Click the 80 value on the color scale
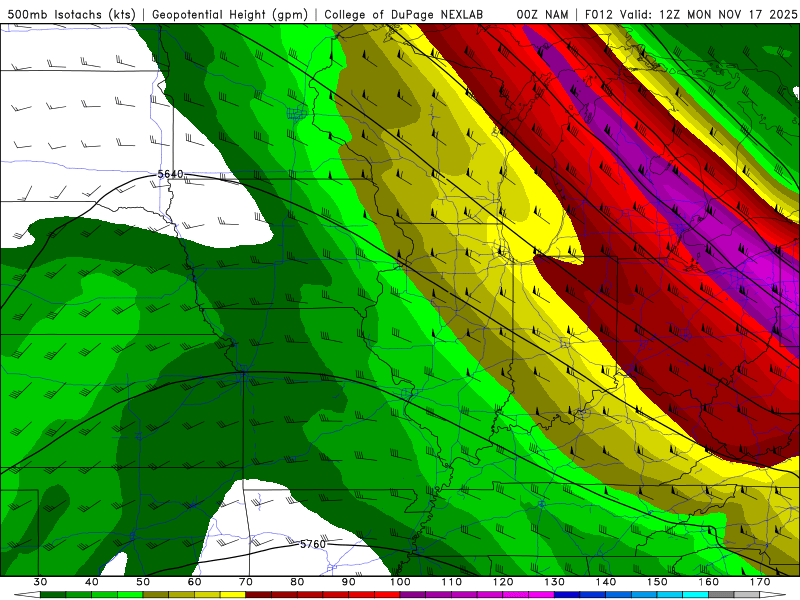 297,582
